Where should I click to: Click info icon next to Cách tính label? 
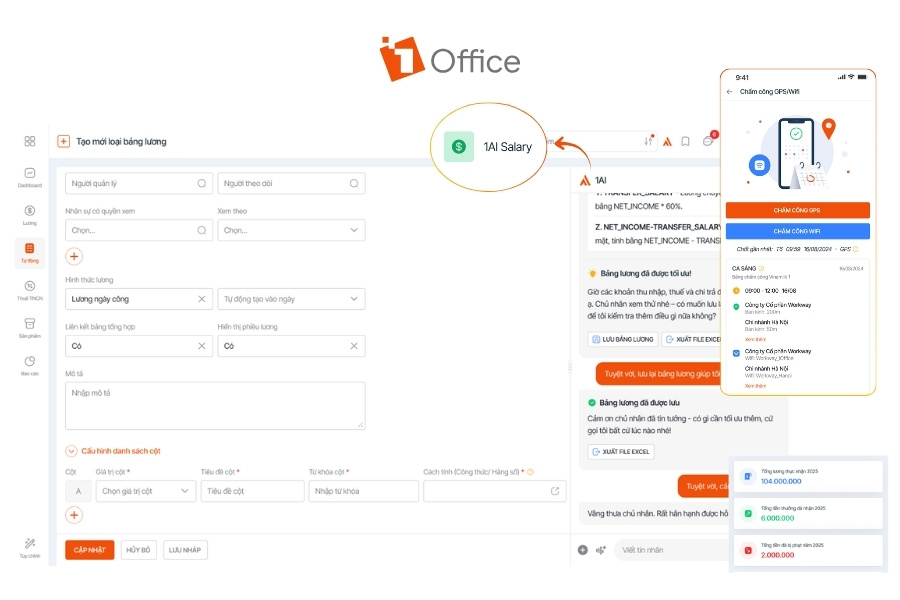click(x=530, y=472)
